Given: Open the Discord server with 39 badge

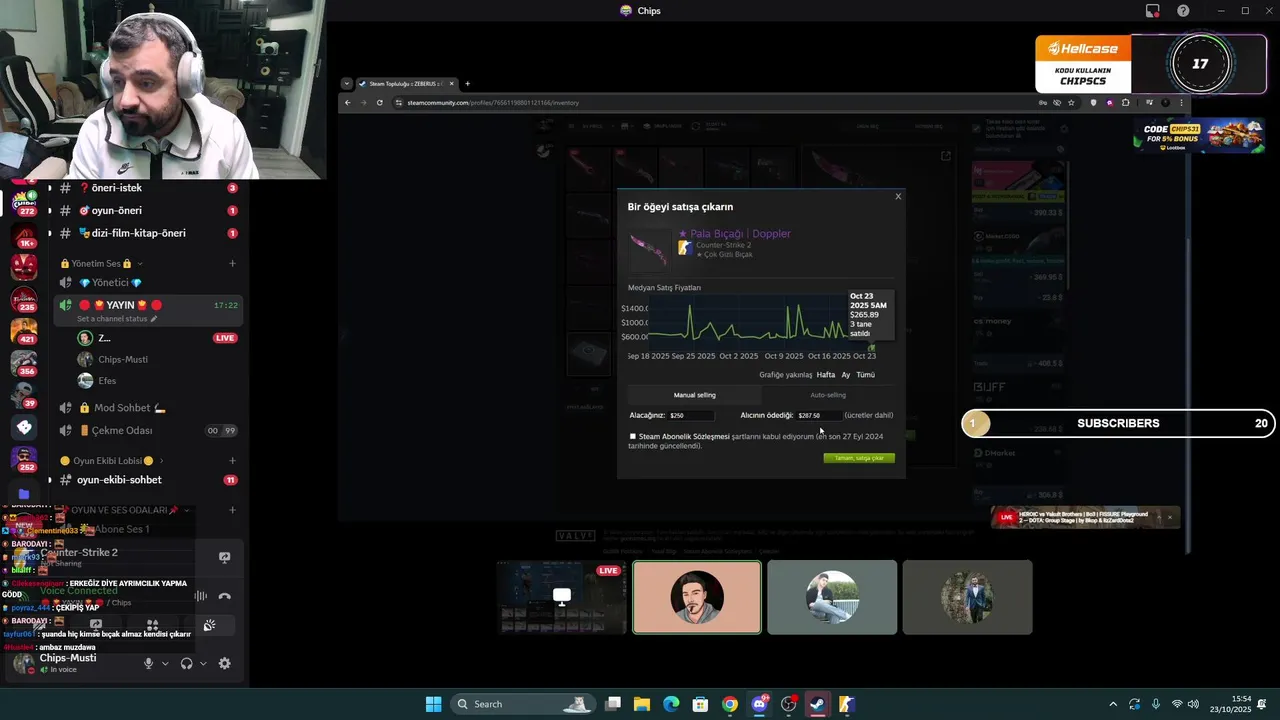Looking at the screenshot, I should pyautogui.click(x=24, y=394).
